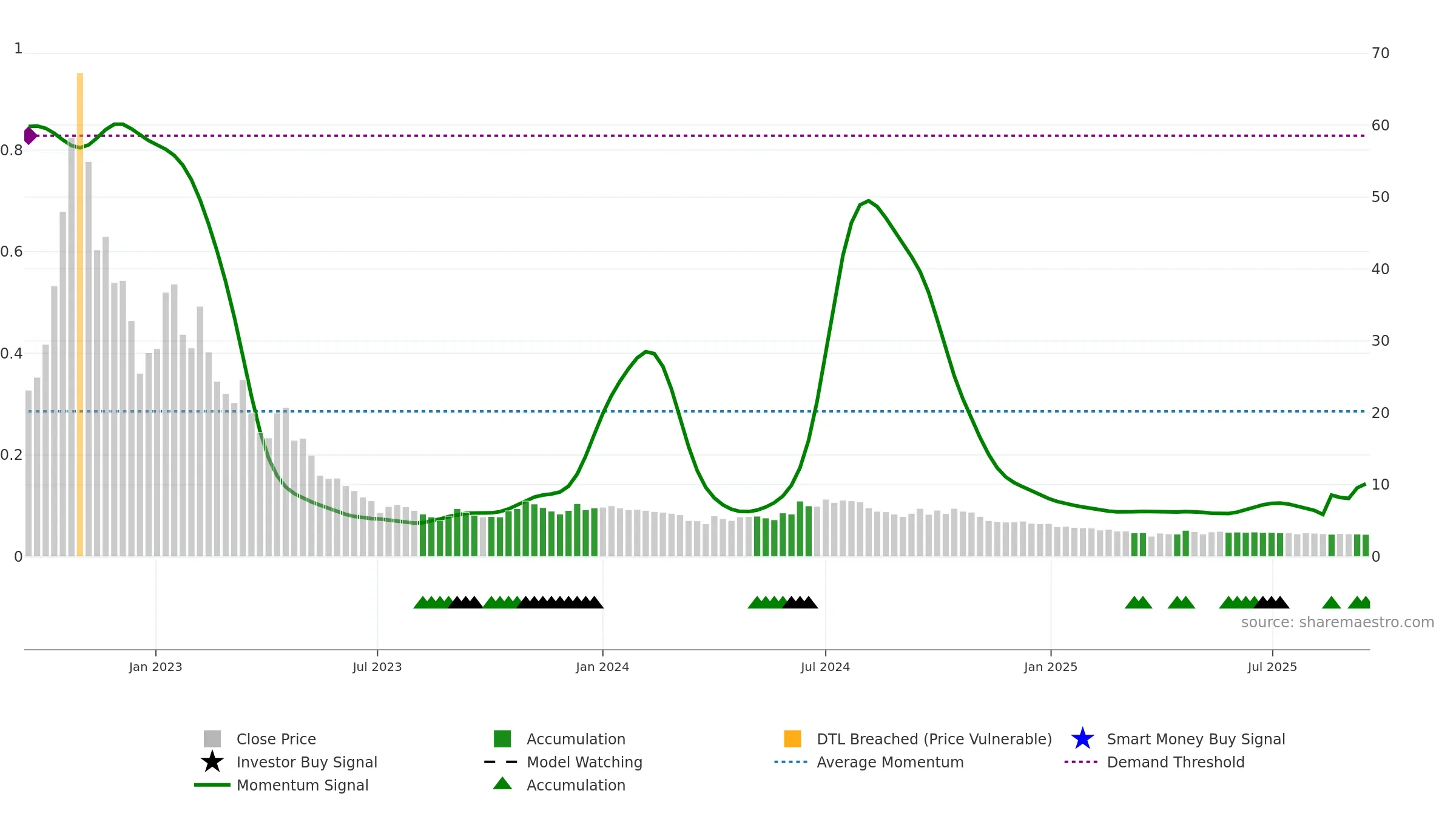Click the green Momentum Signal legend line
1456x819 pixels.
212,784
